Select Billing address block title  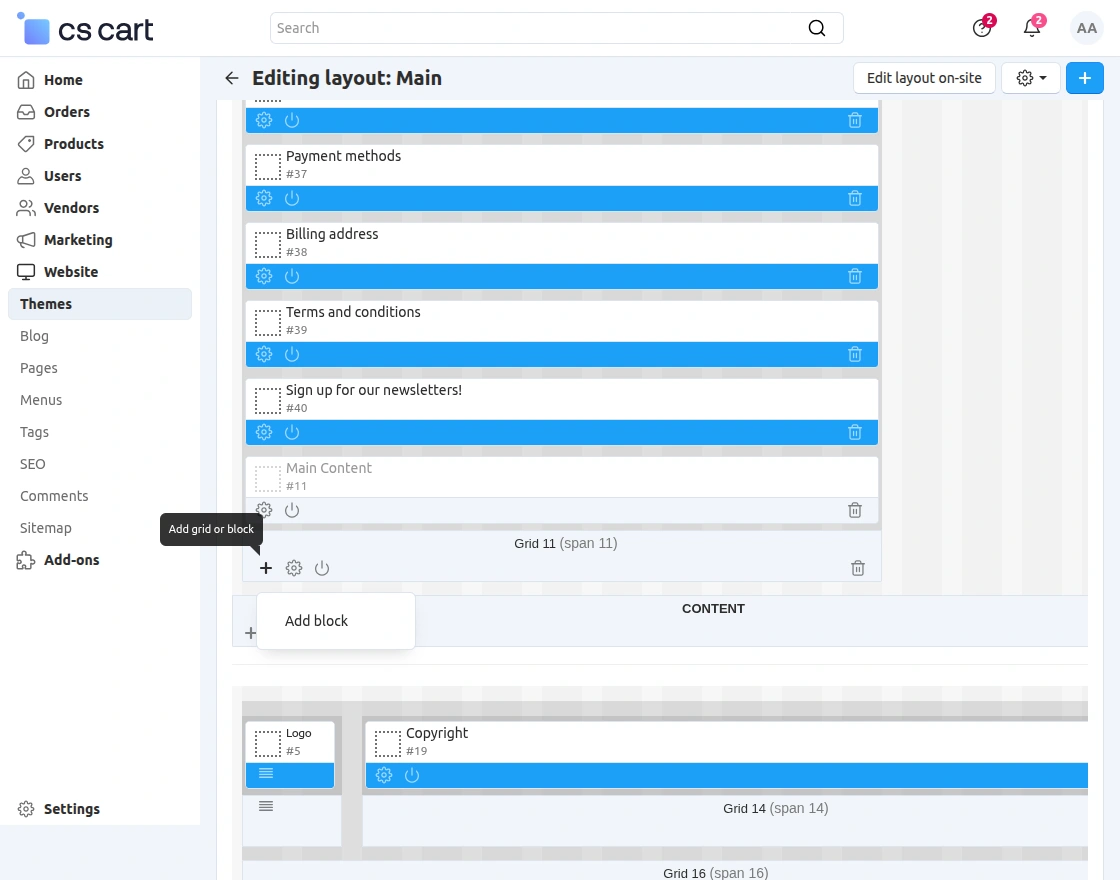(x=332, y=234)
